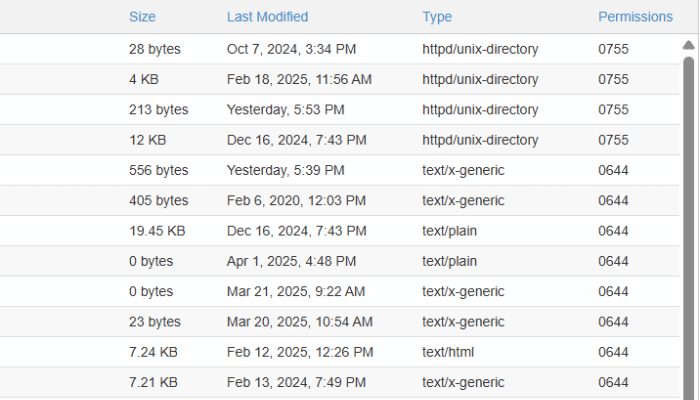Select the 213 bytes directory row

click(x=158, y=109)
